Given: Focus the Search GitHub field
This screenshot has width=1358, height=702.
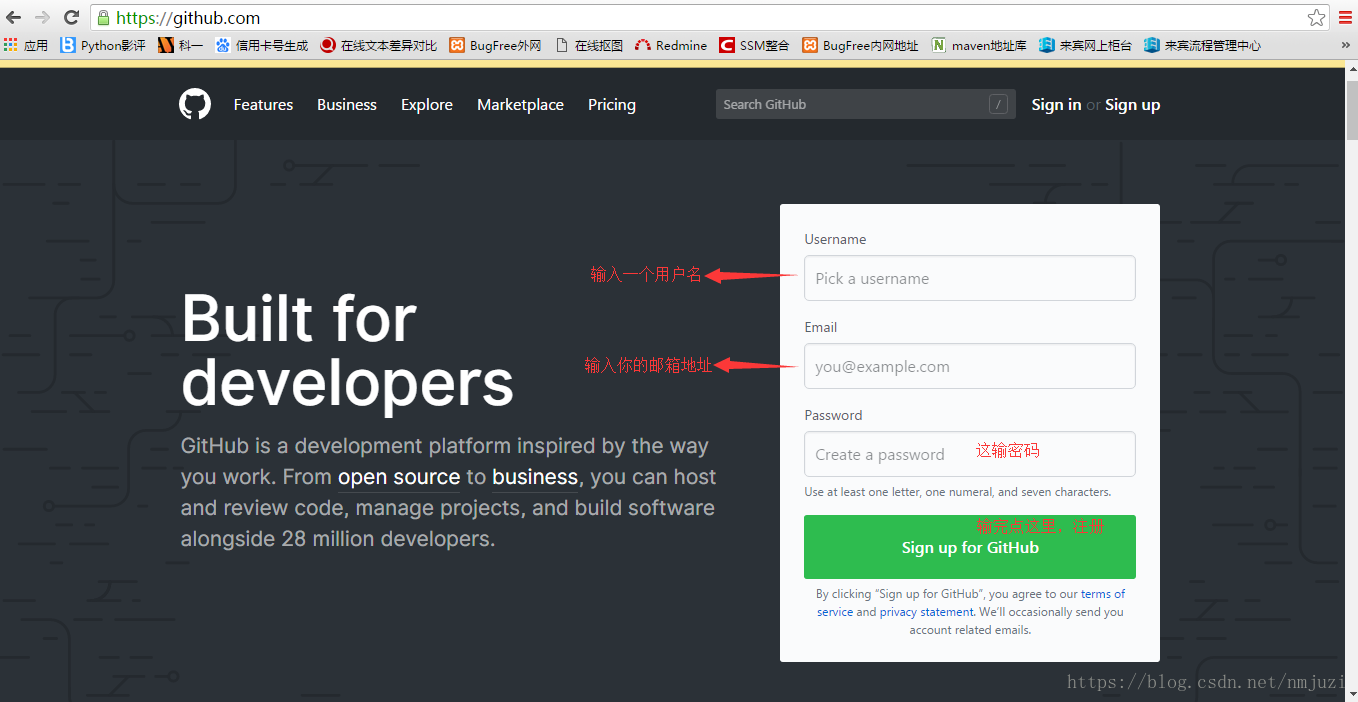Looking at the screenshot, I should pos(864,104).
